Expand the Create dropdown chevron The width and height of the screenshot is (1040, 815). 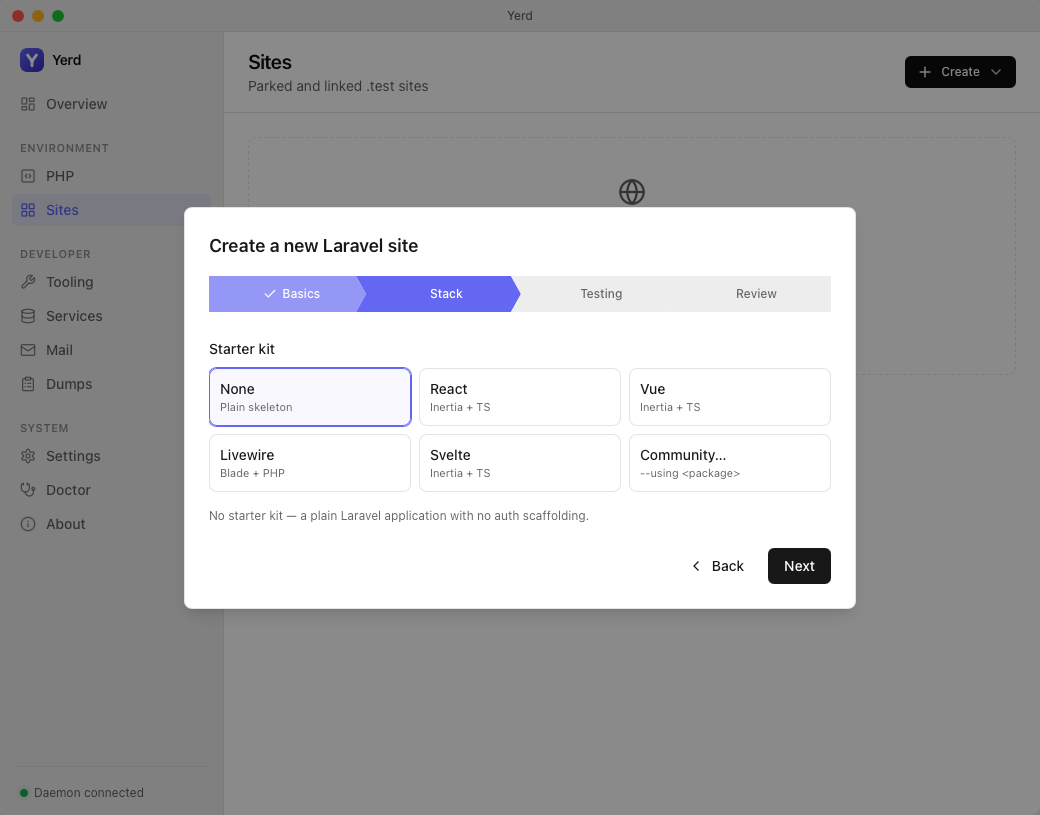point(996,72)
